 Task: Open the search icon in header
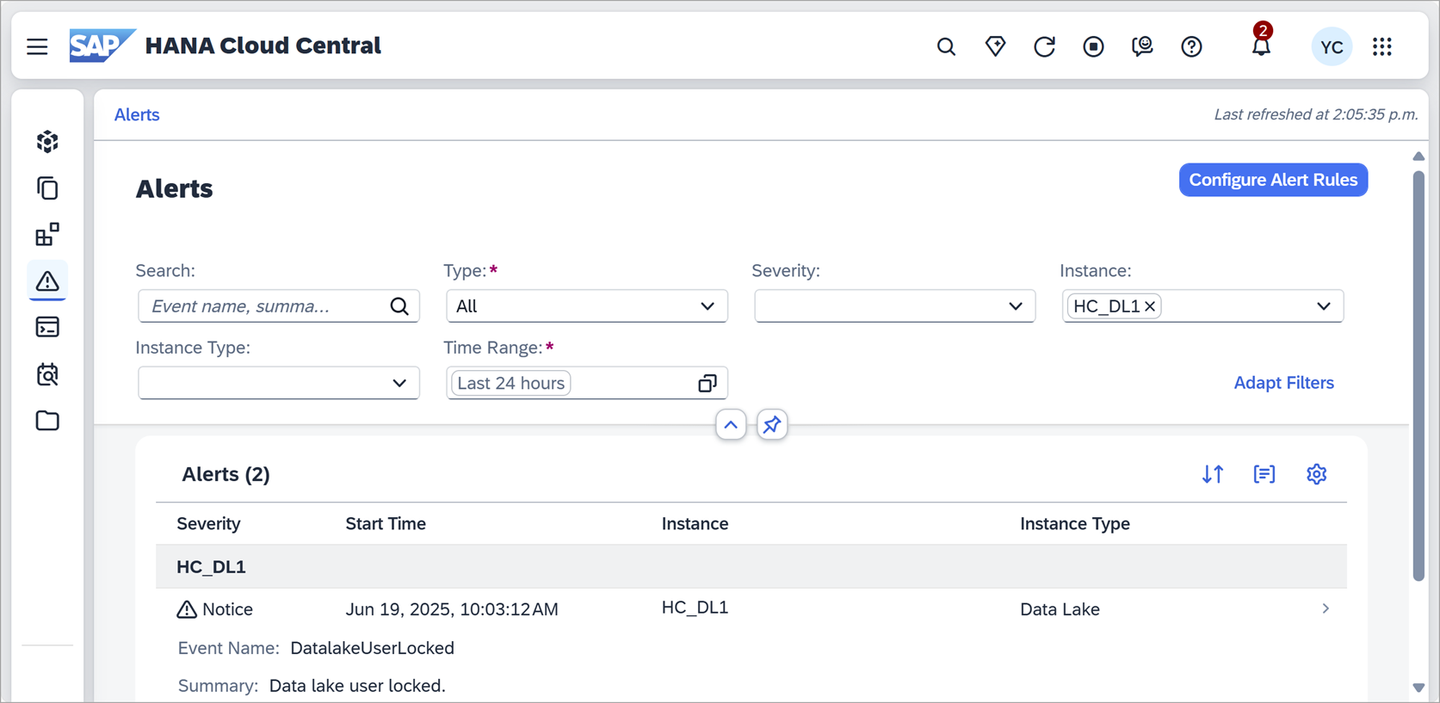point(946,47)
